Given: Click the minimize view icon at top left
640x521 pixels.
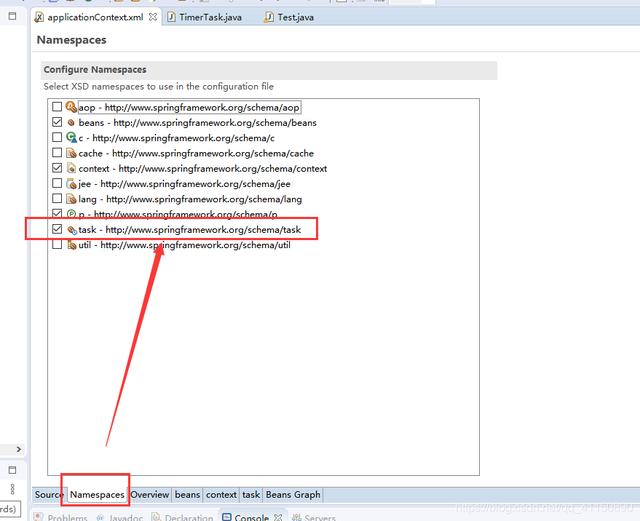Looking at the screenshot, I should 12,16.
